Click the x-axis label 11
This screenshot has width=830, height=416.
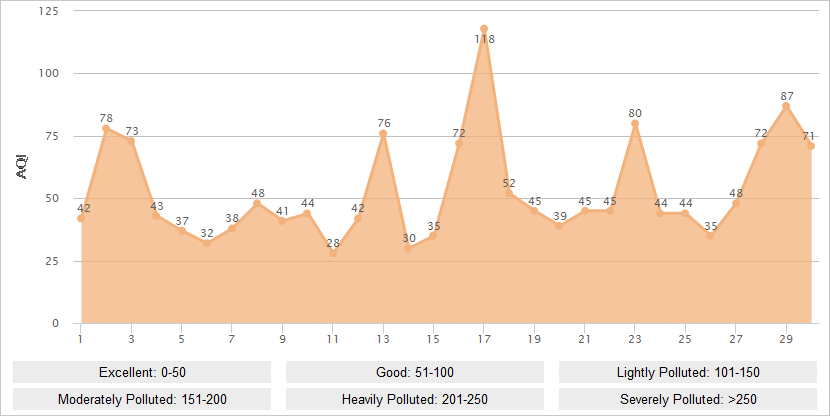point(332,339)
